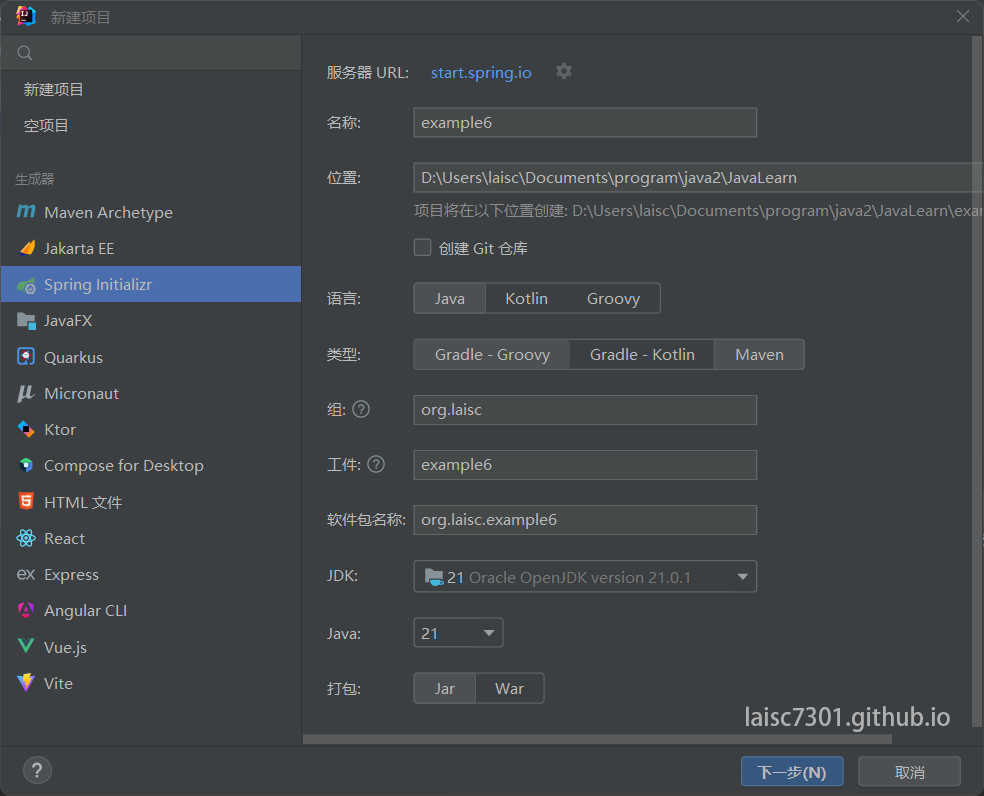Switch packaging to War
Screen dimensions: 984x796
(509, 688)
